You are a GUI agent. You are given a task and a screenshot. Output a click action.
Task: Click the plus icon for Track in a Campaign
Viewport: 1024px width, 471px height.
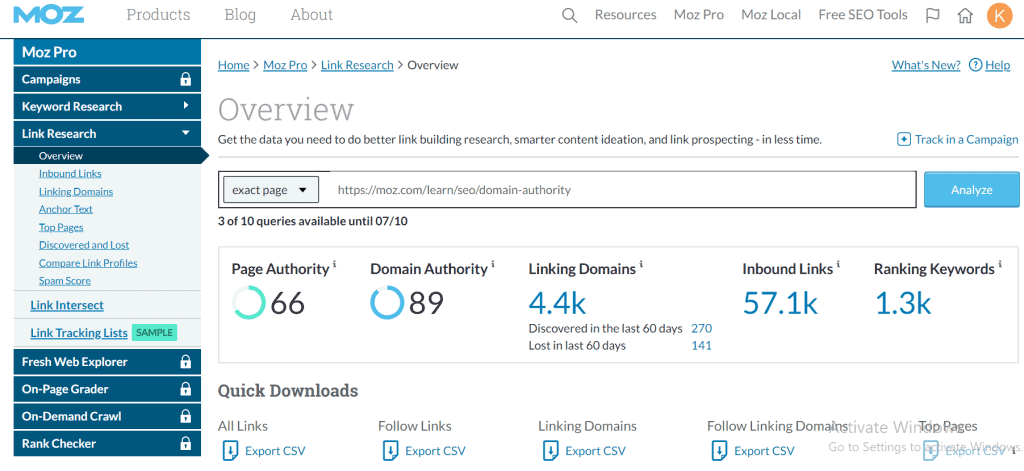tap(904, 139)
